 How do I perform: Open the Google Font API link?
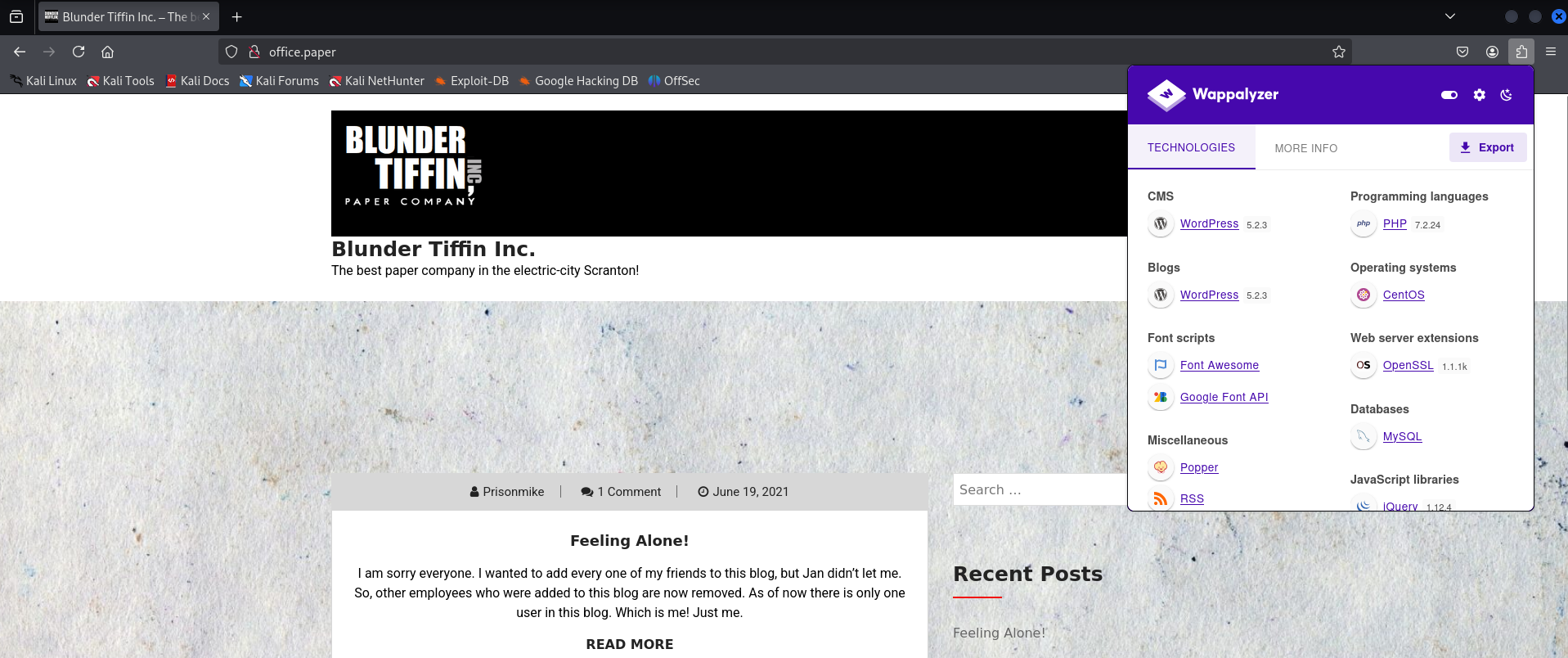click(x=1224, y=397)
